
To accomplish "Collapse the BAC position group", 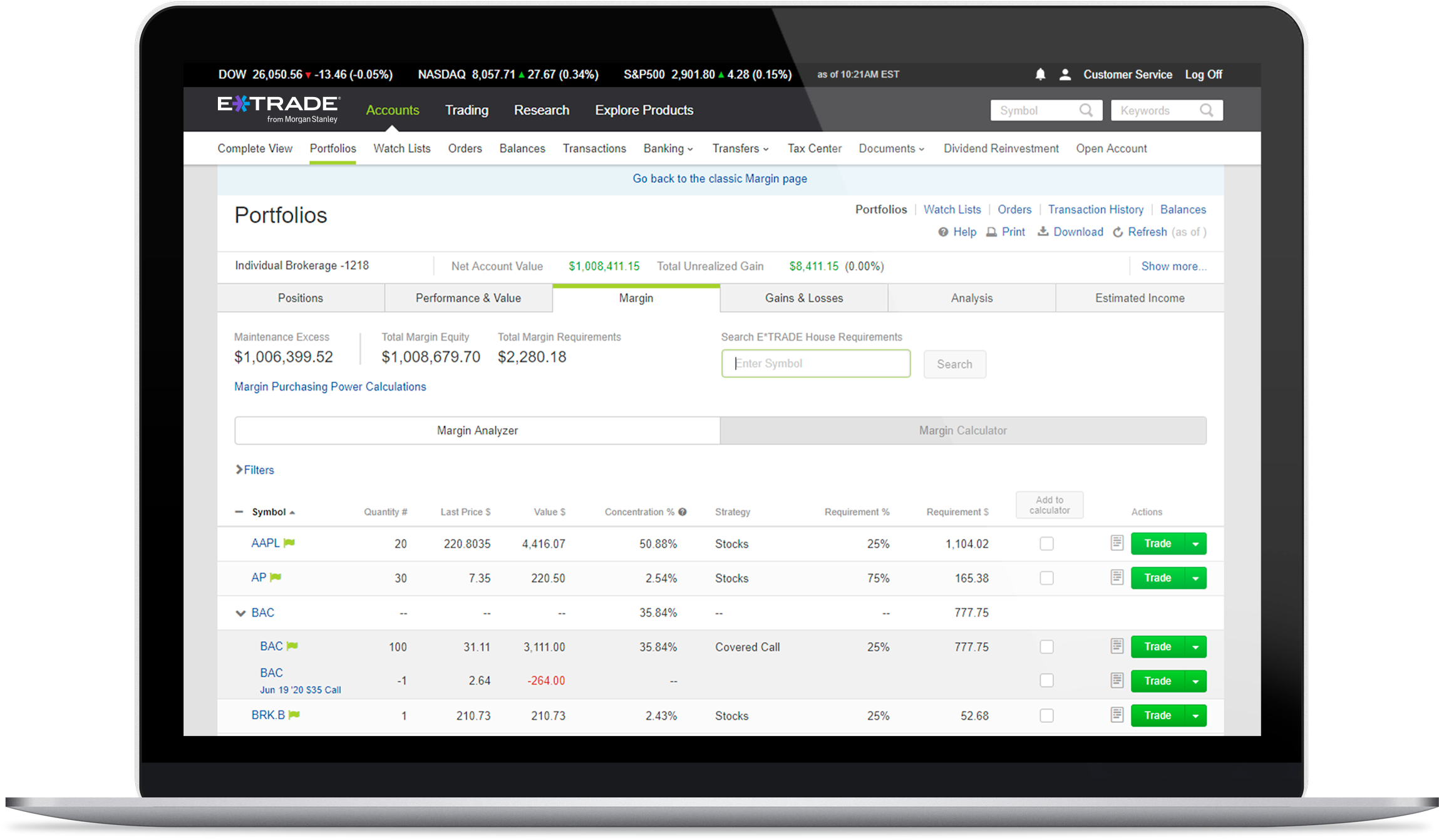I will (240, 613).
